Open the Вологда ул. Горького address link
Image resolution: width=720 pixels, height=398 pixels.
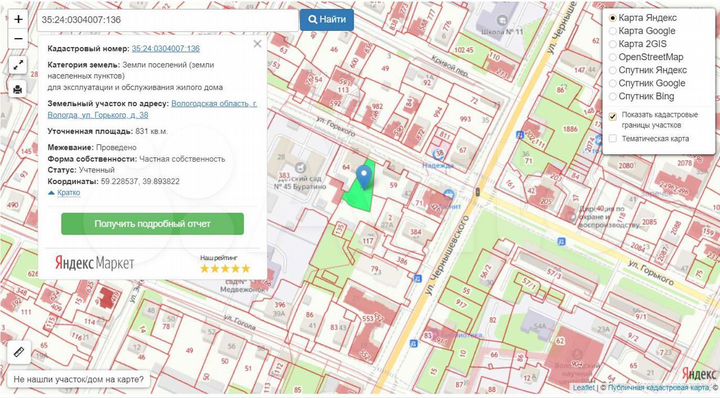coord(152,109)
